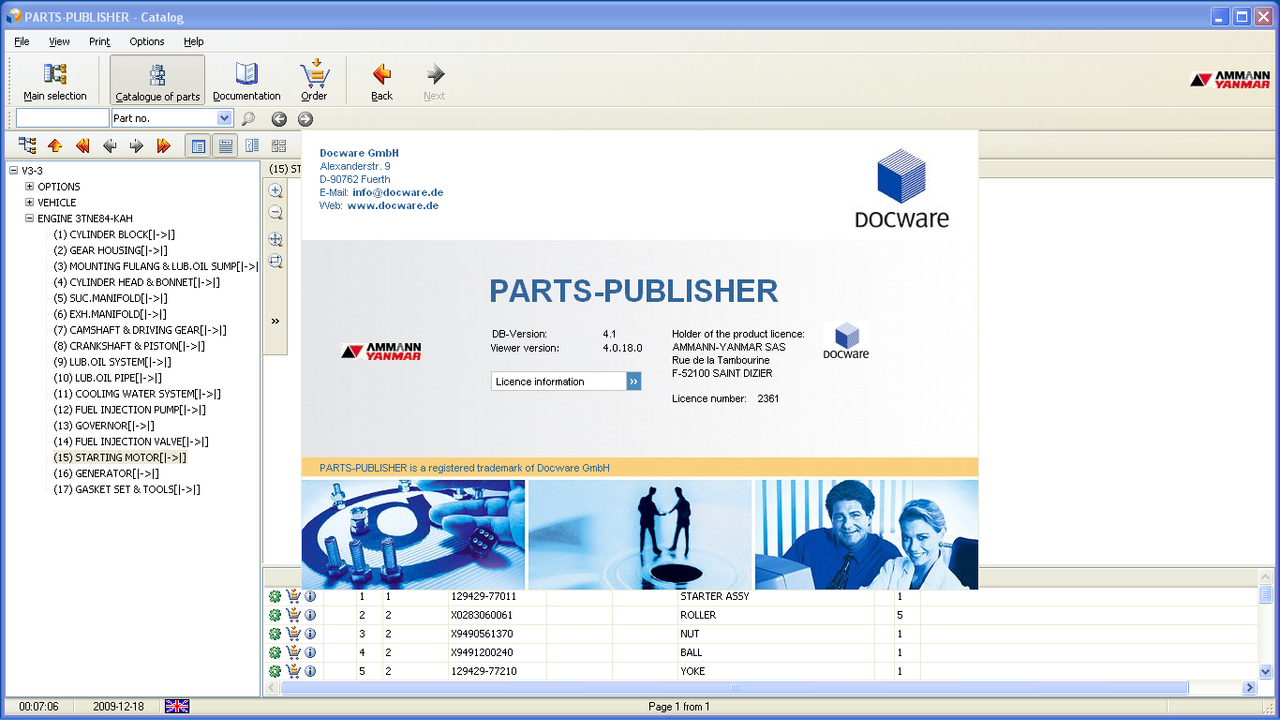The height and width of the screenshot is (720, 1280).
Task: Click the tree structure view icon
Action: 27,146
